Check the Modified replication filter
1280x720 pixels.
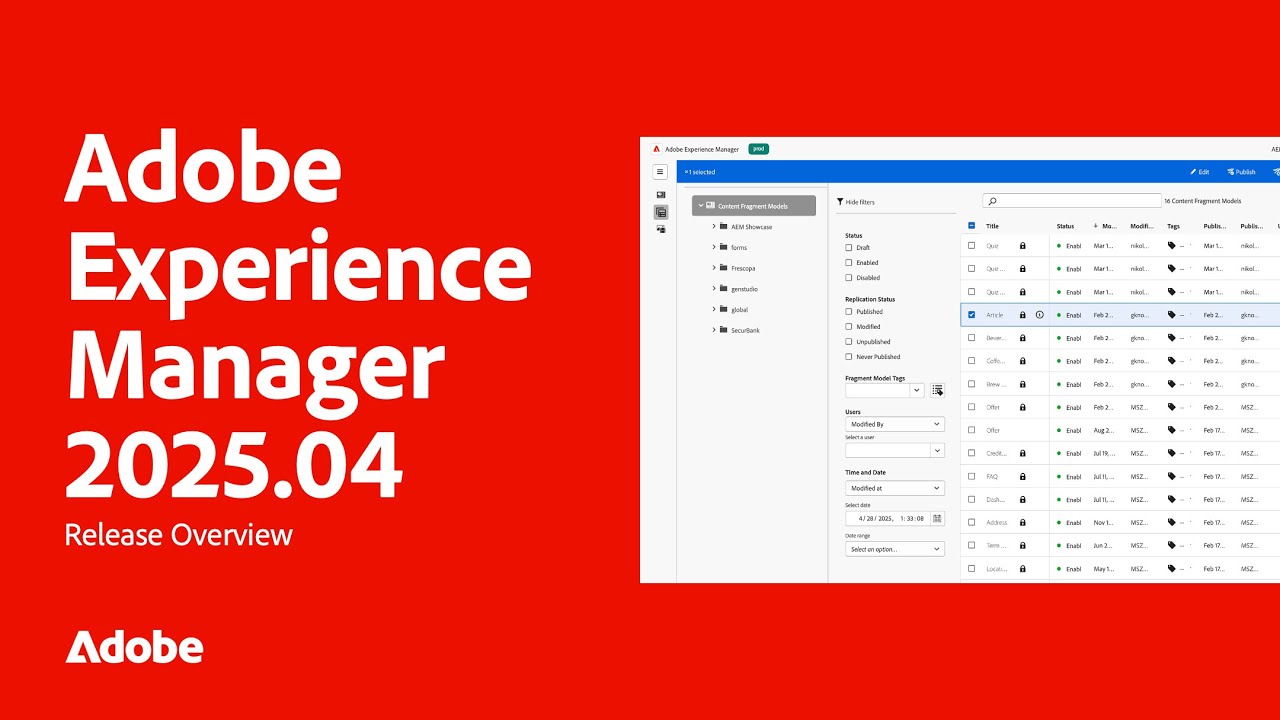(x=849, y=327)
